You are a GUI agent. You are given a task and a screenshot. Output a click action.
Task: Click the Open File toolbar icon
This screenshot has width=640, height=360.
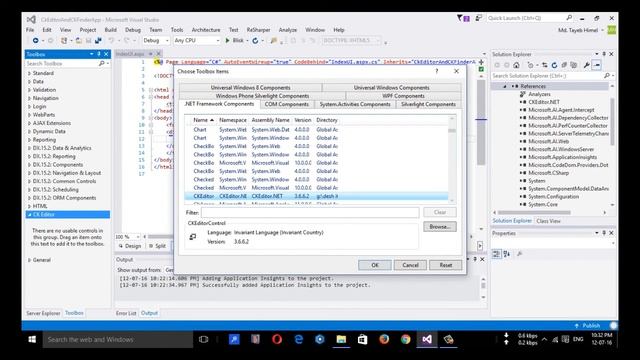78,40
